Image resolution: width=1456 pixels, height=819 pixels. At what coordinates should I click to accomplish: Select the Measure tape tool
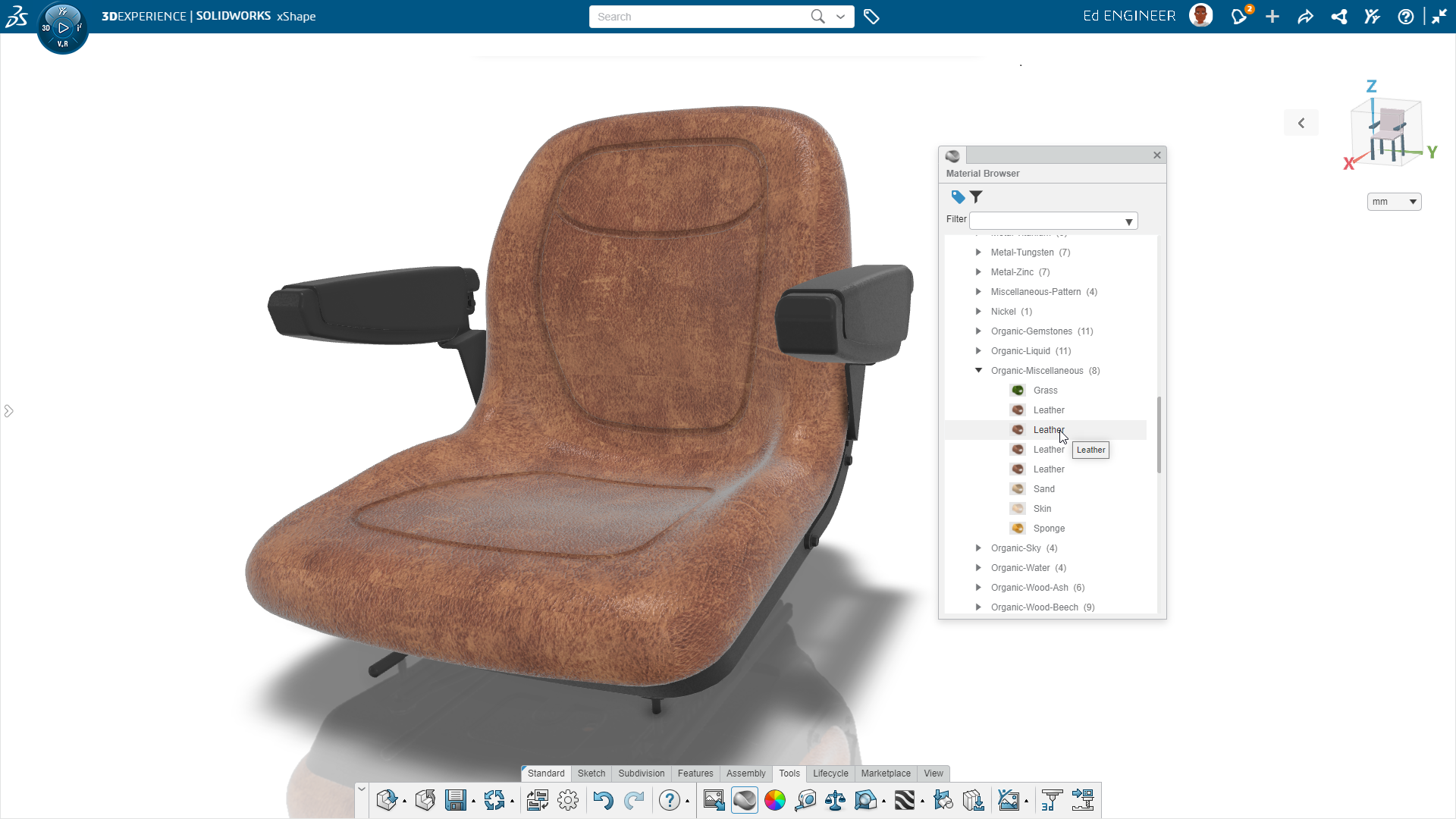point(805,800)
